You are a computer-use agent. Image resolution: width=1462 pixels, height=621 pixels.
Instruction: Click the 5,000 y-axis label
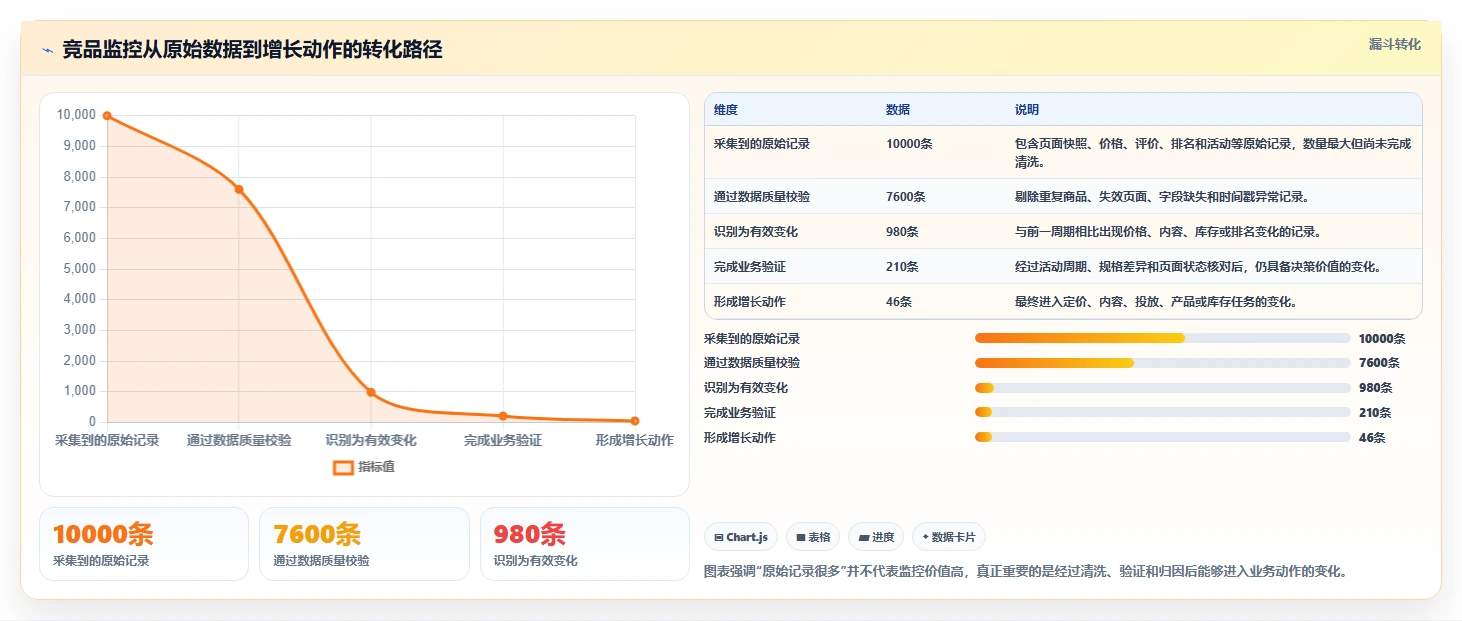point(79,269)
